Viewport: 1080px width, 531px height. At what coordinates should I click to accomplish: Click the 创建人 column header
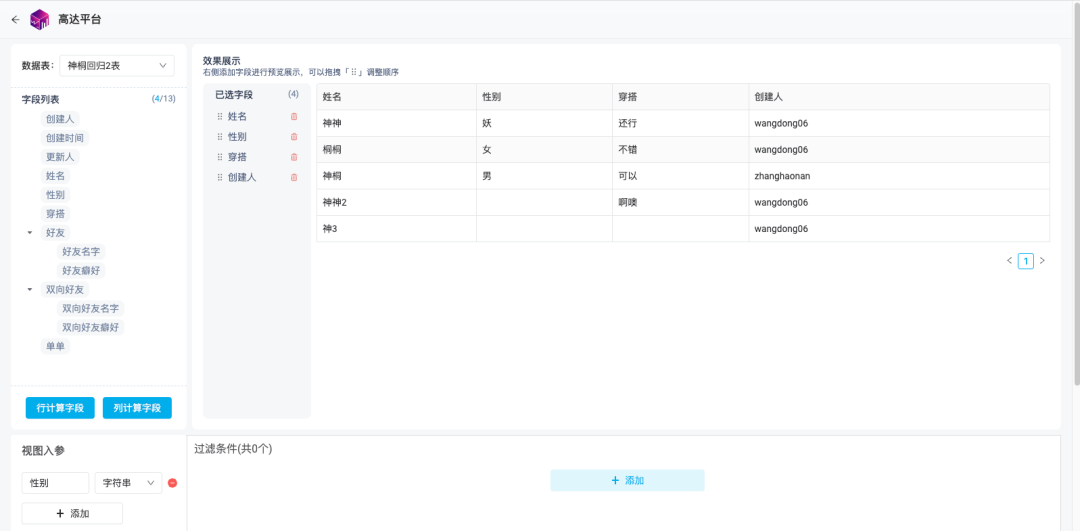899,97
